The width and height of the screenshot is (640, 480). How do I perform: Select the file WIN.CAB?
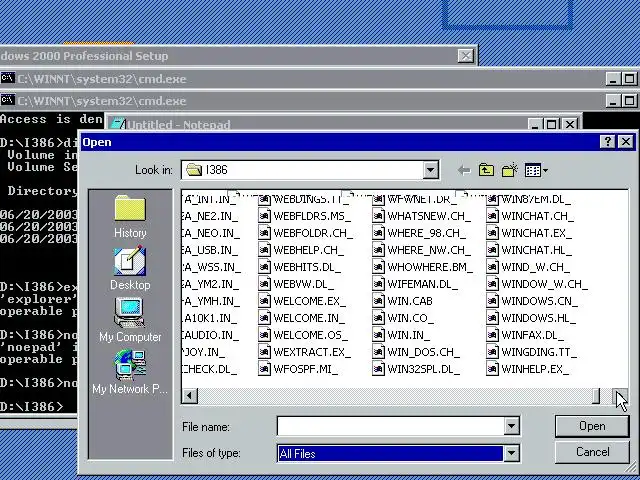pyautogui.click(x=402, y=301)
